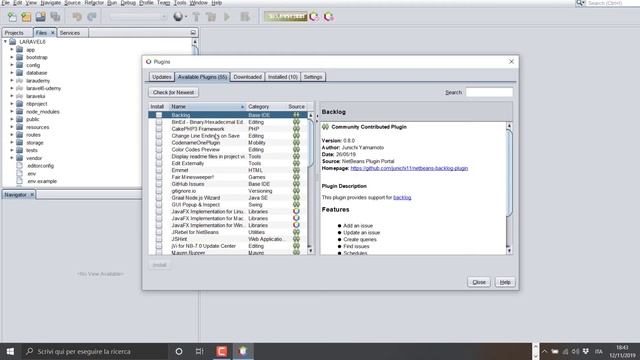Click the Debug Project toolbar icon
This screenshot has width=640, height=360.
point(245,17)
